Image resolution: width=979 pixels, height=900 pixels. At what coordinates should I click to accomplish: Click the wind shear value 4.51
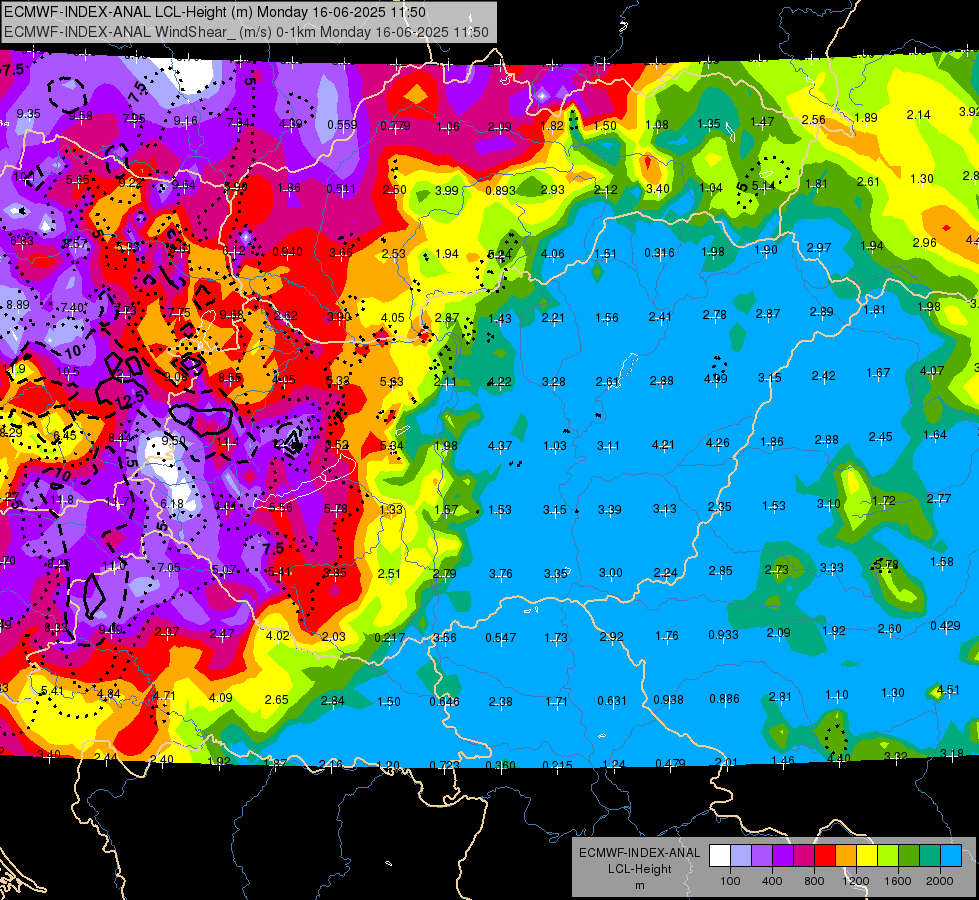pos(948,690)
